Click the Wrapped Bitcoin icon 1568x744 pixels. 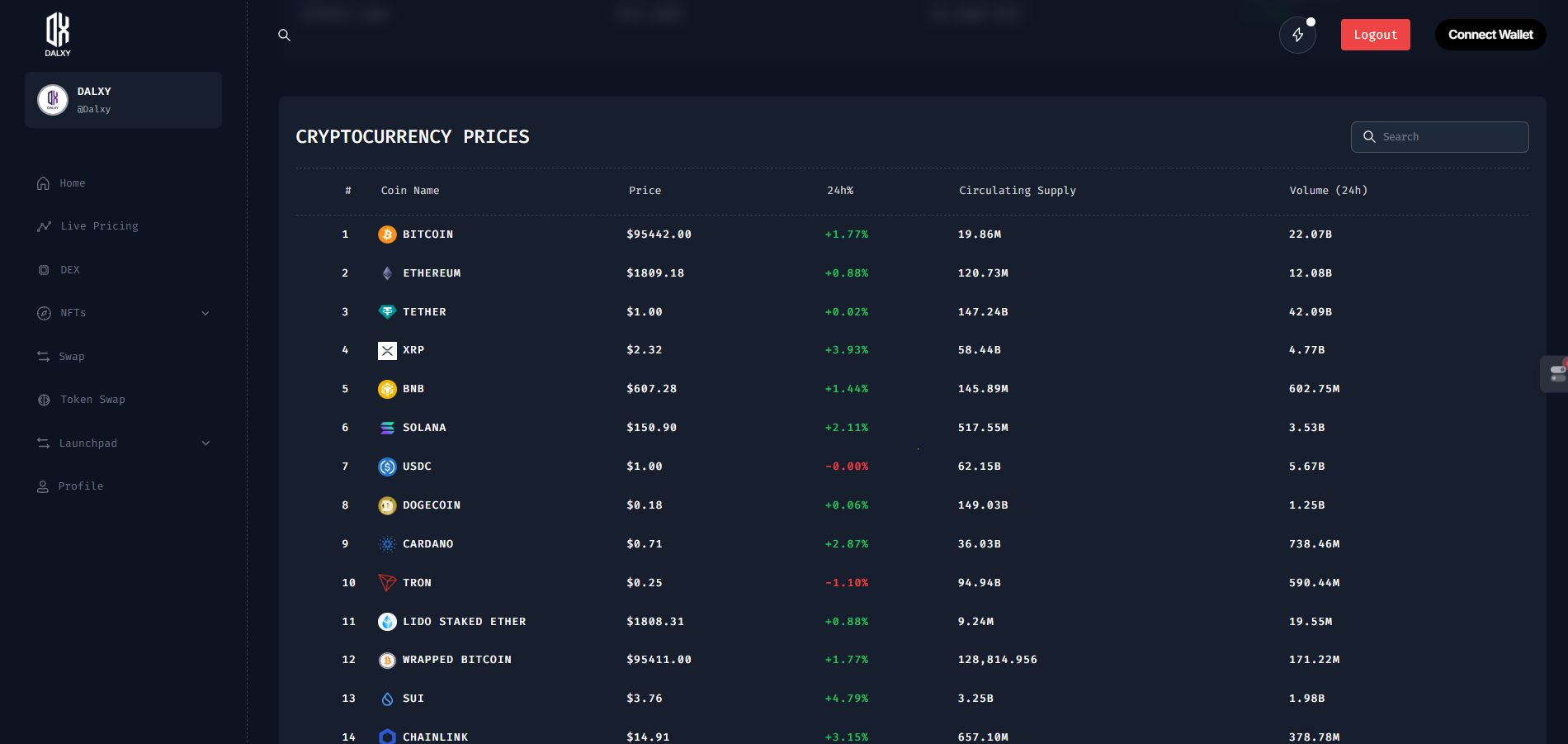(x=387, y=660)
